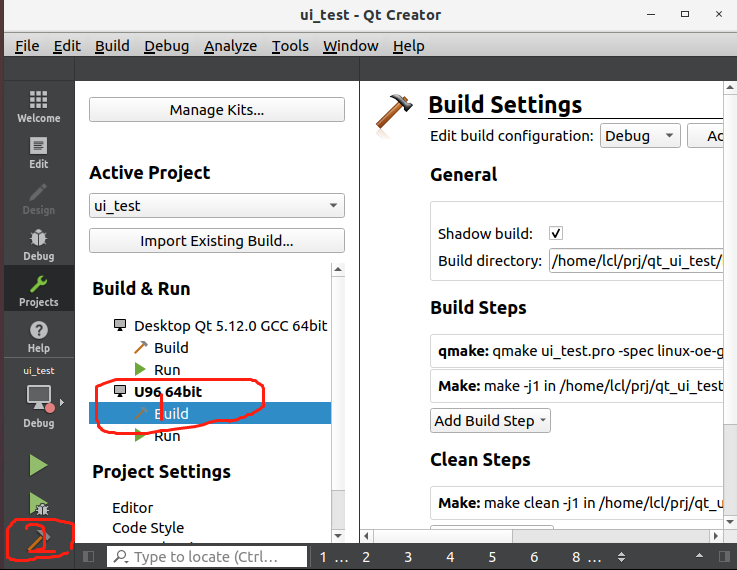Image resolution: width=737 pixels, height=570 pixels.
Task: Expand the output panes arrow in status bar
Action: coord(699,556)
